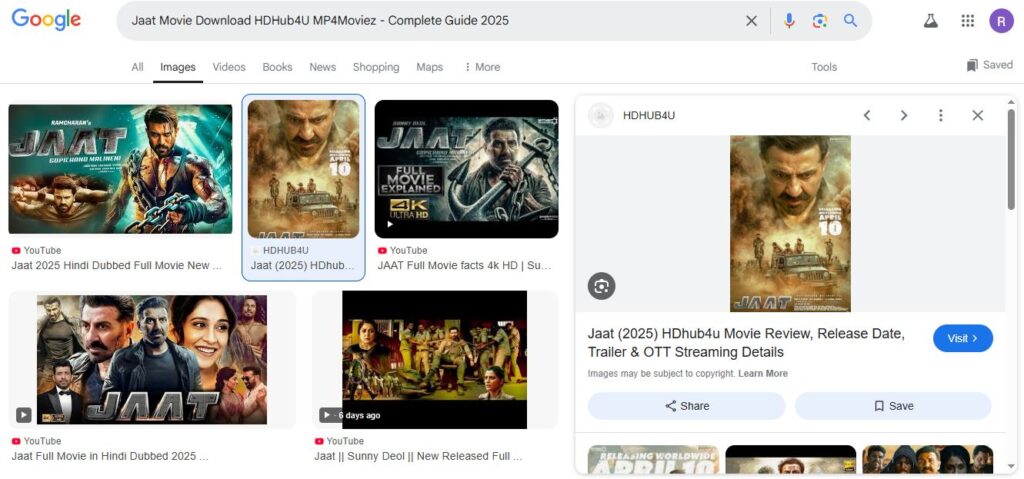The height and width of the screenshot is (479, 1024).
Task: Open three-dot options in preview panel
Action: point(940,116)
